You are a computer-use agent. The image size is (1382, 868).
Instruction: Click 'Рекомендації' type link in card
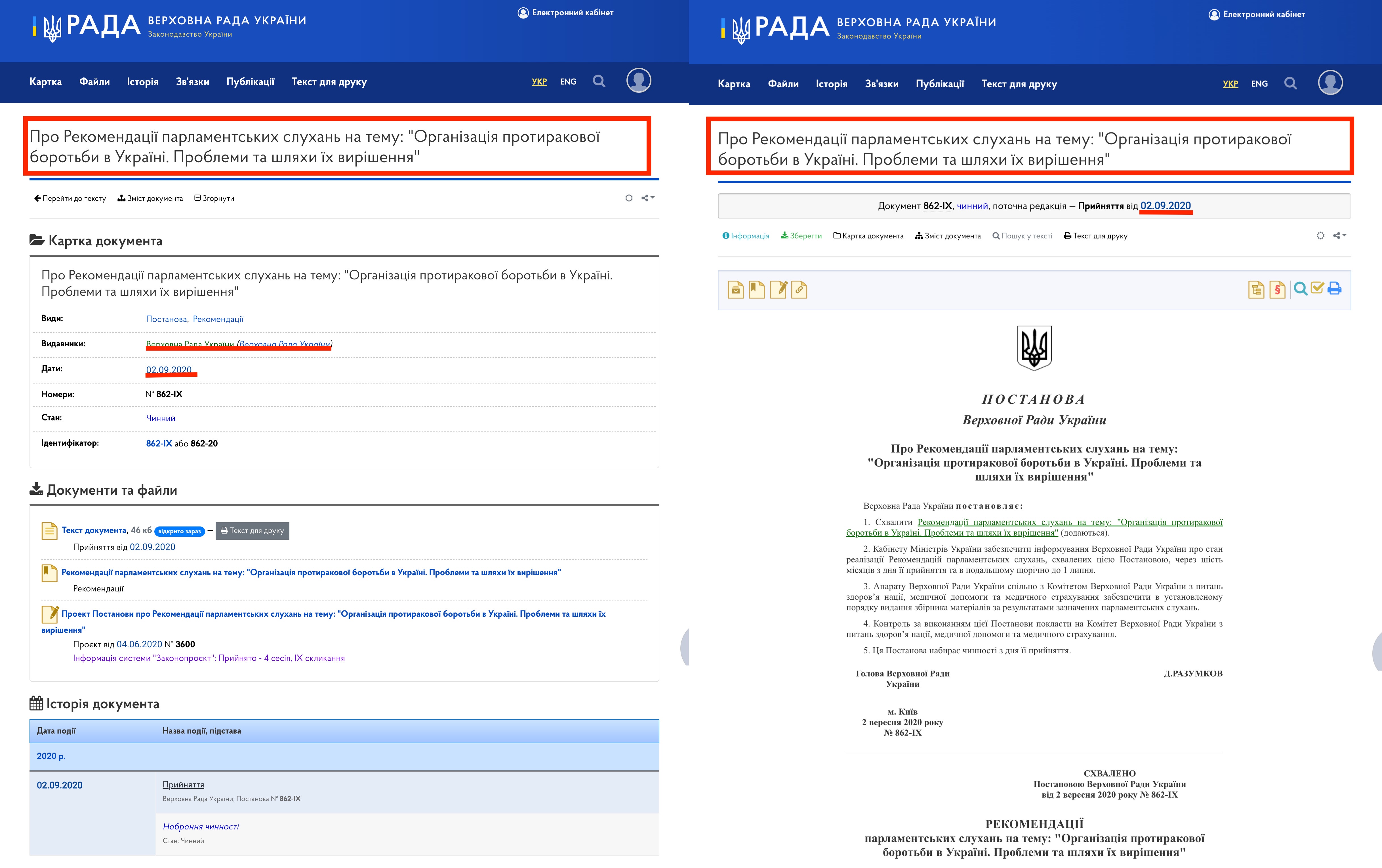click(x=218, y=319)
